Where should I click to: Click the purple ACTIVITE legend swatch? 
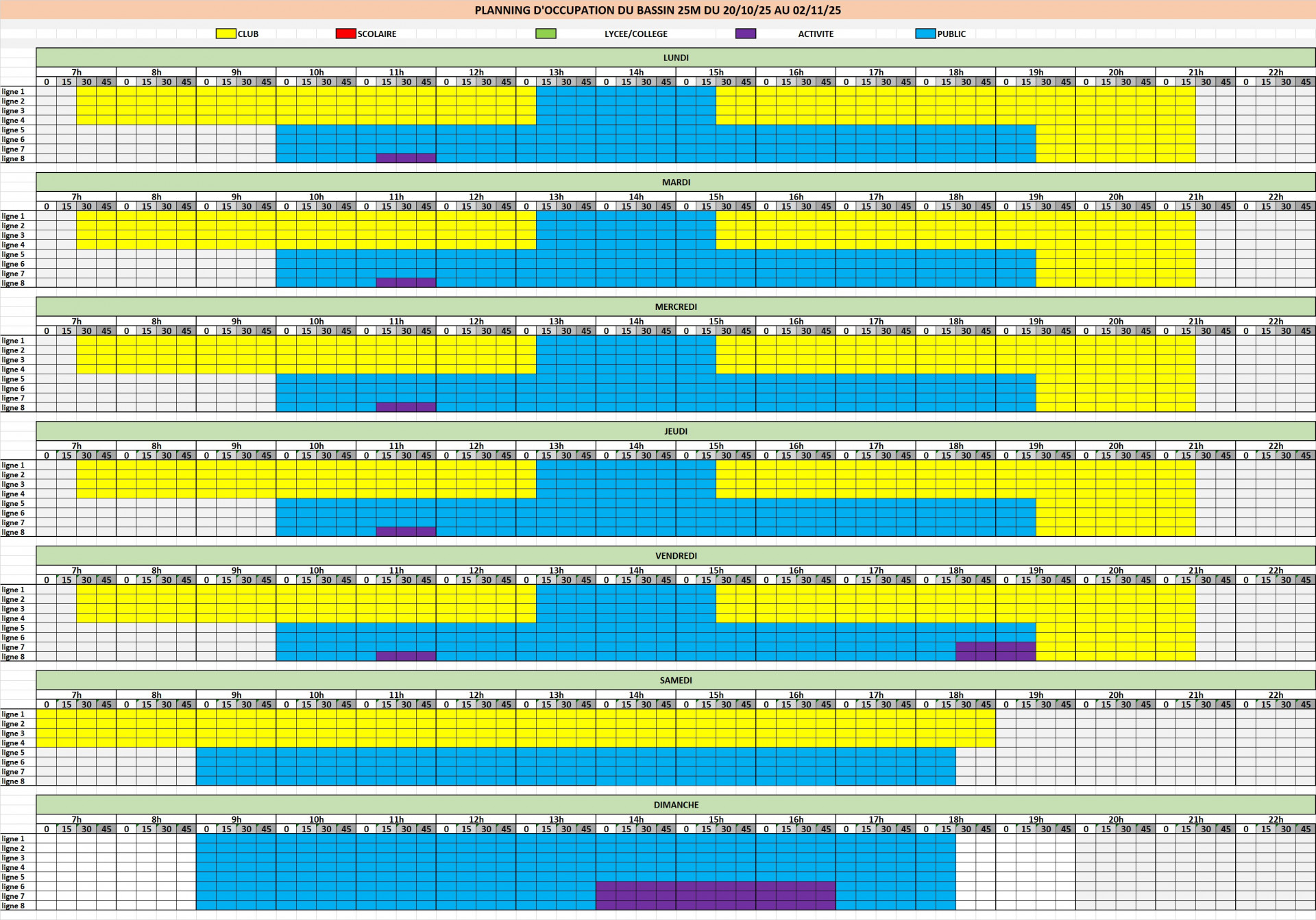[745, 34]
